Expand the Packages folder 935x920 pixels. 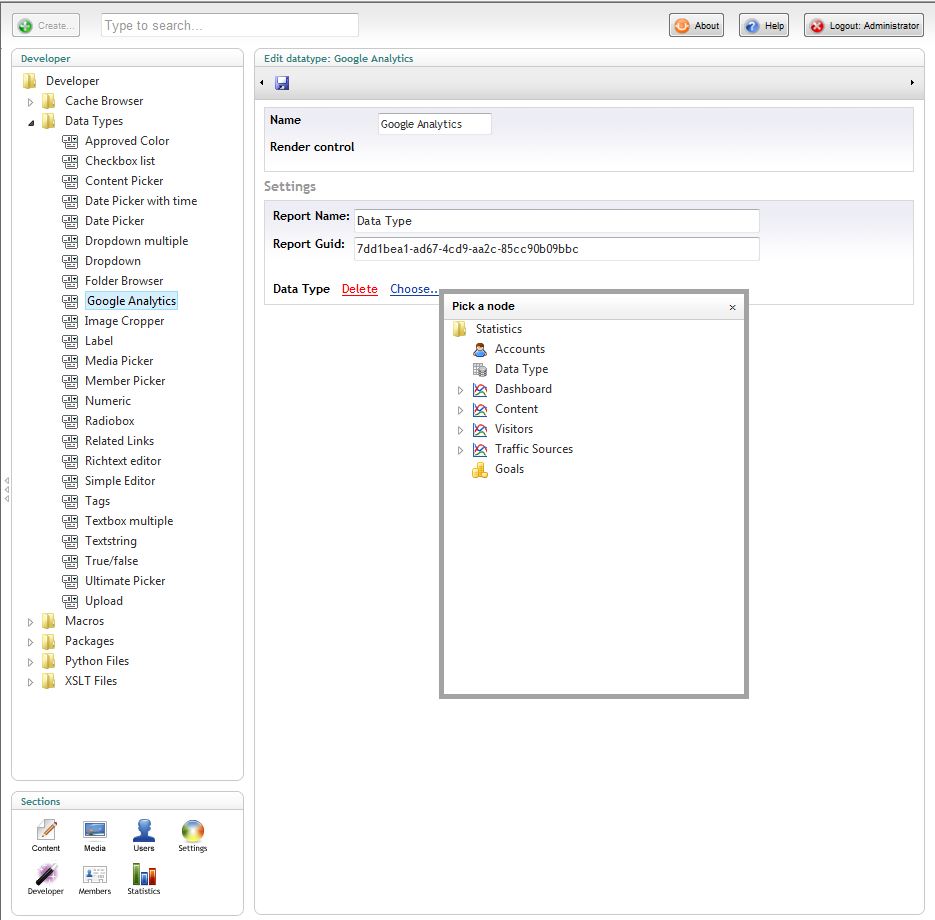[x=30, y=642]
